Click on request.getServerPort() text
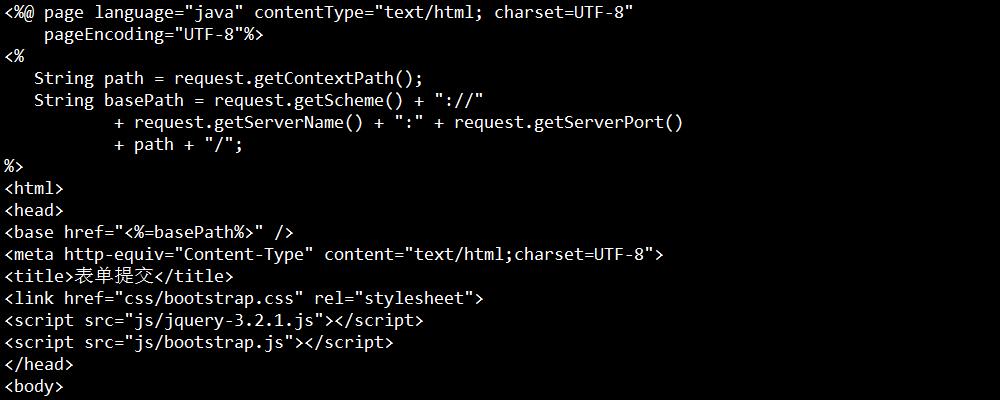Viewport: 1000px width, 400px height. (568, 123)
